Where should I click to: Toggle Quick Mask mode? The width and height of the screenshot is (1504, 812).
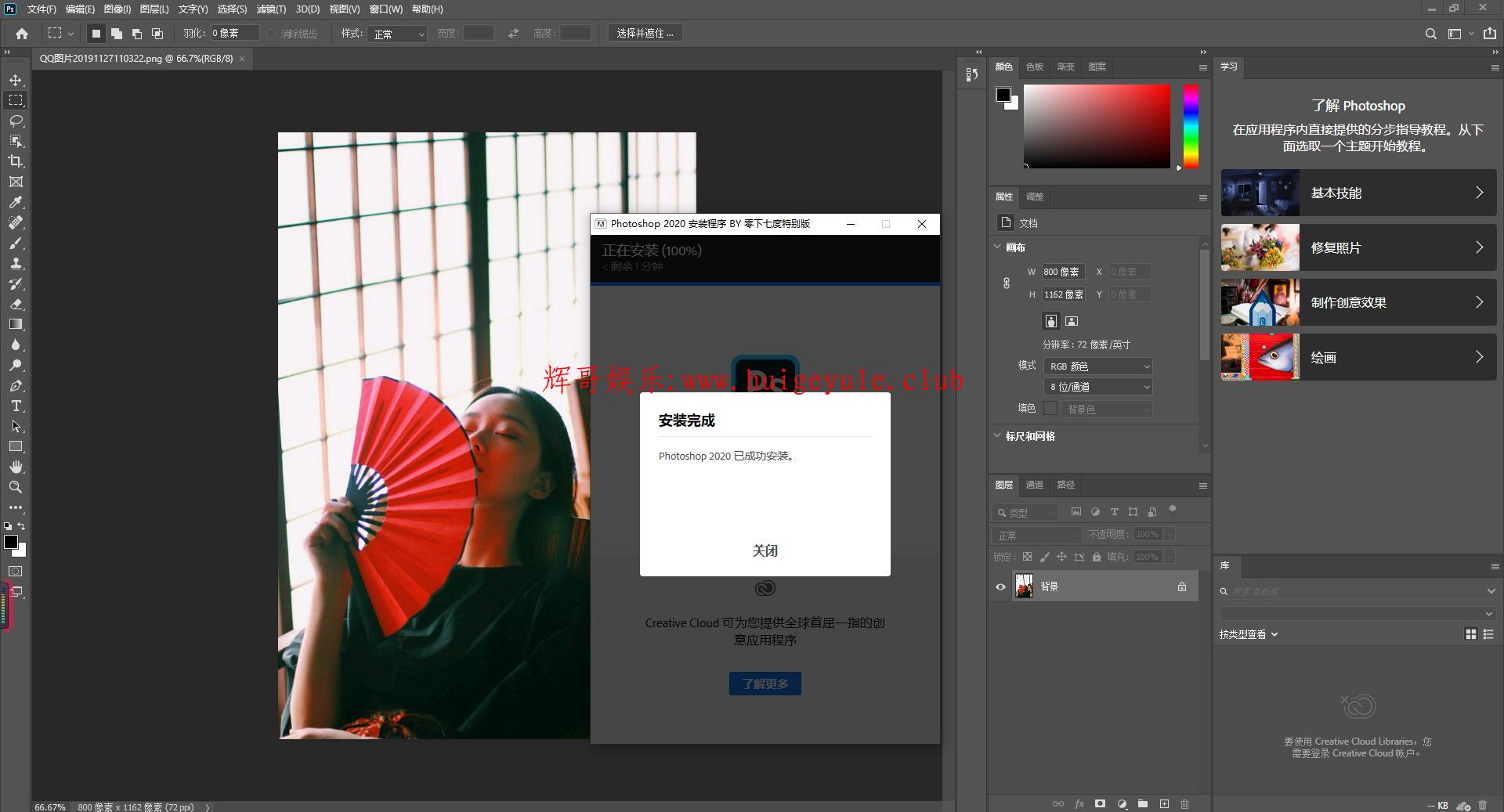[16, 572]
